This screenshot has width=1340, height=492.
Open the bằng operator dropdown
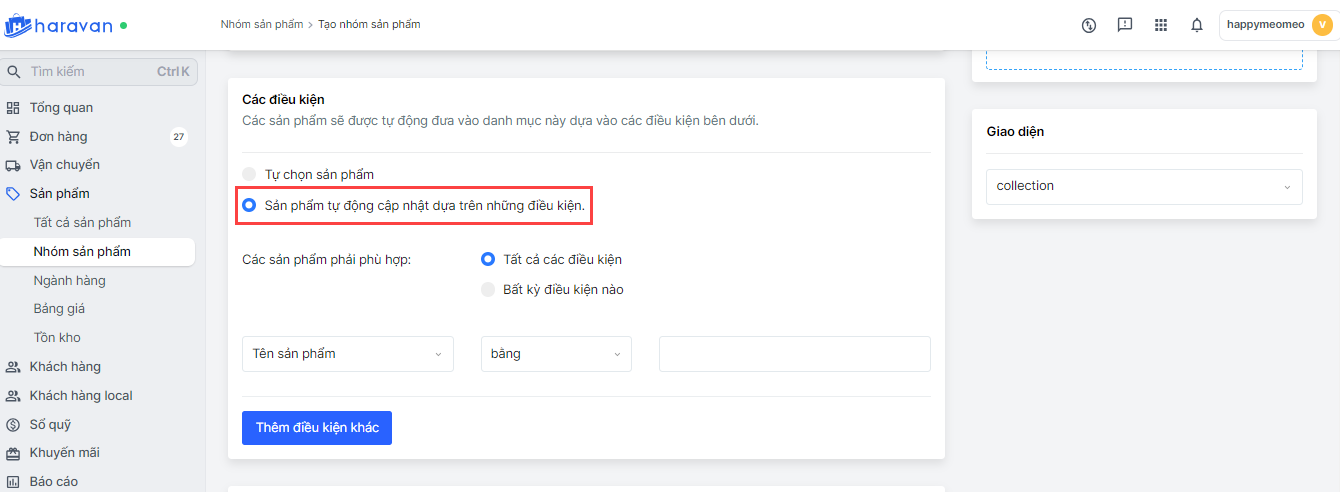pyautogui.click(x=556, y=354)
